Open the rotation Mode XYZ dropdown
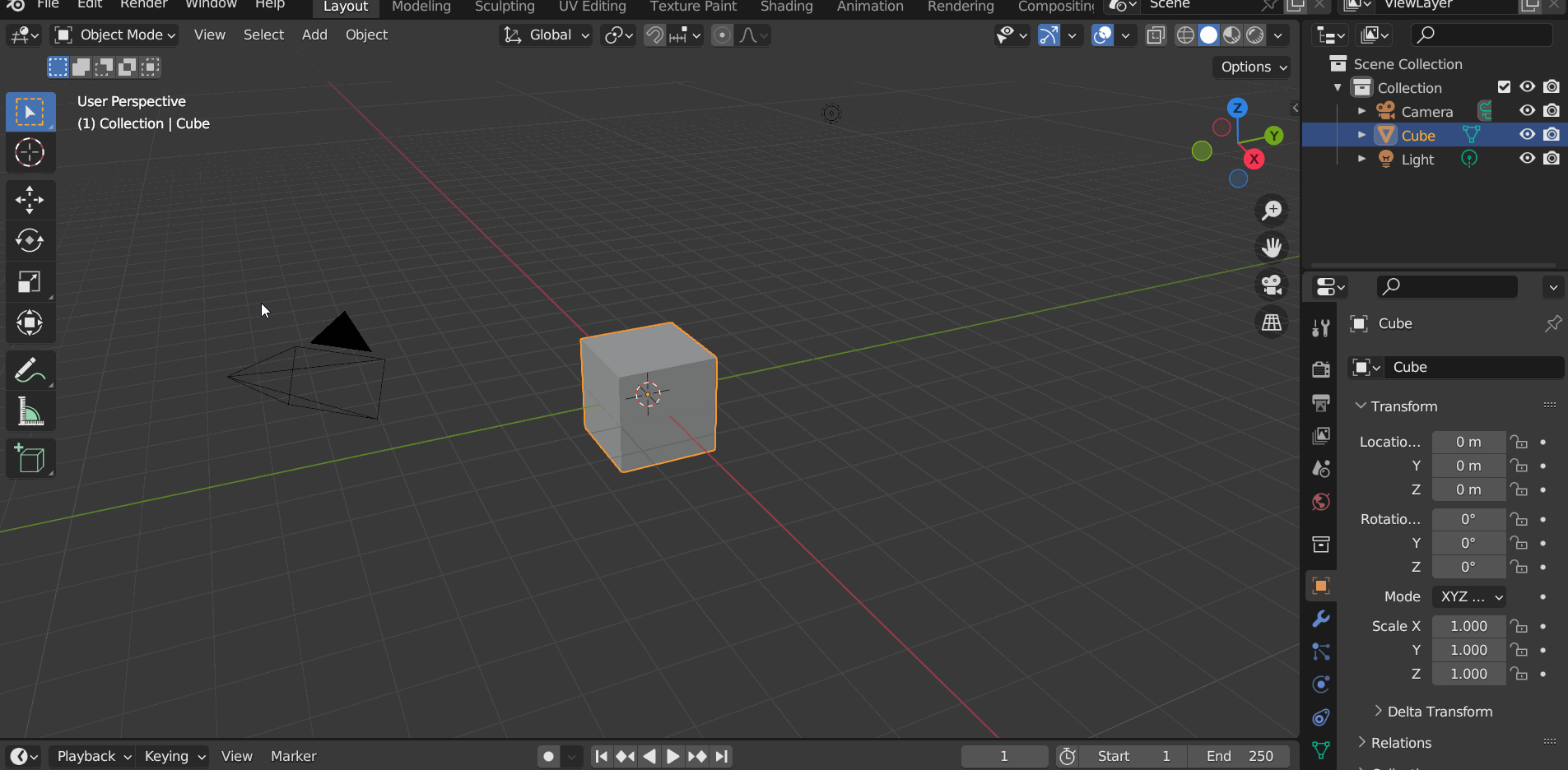Screen dimensions: 1568x770 pyautogui.click(x=1469, y=597)
